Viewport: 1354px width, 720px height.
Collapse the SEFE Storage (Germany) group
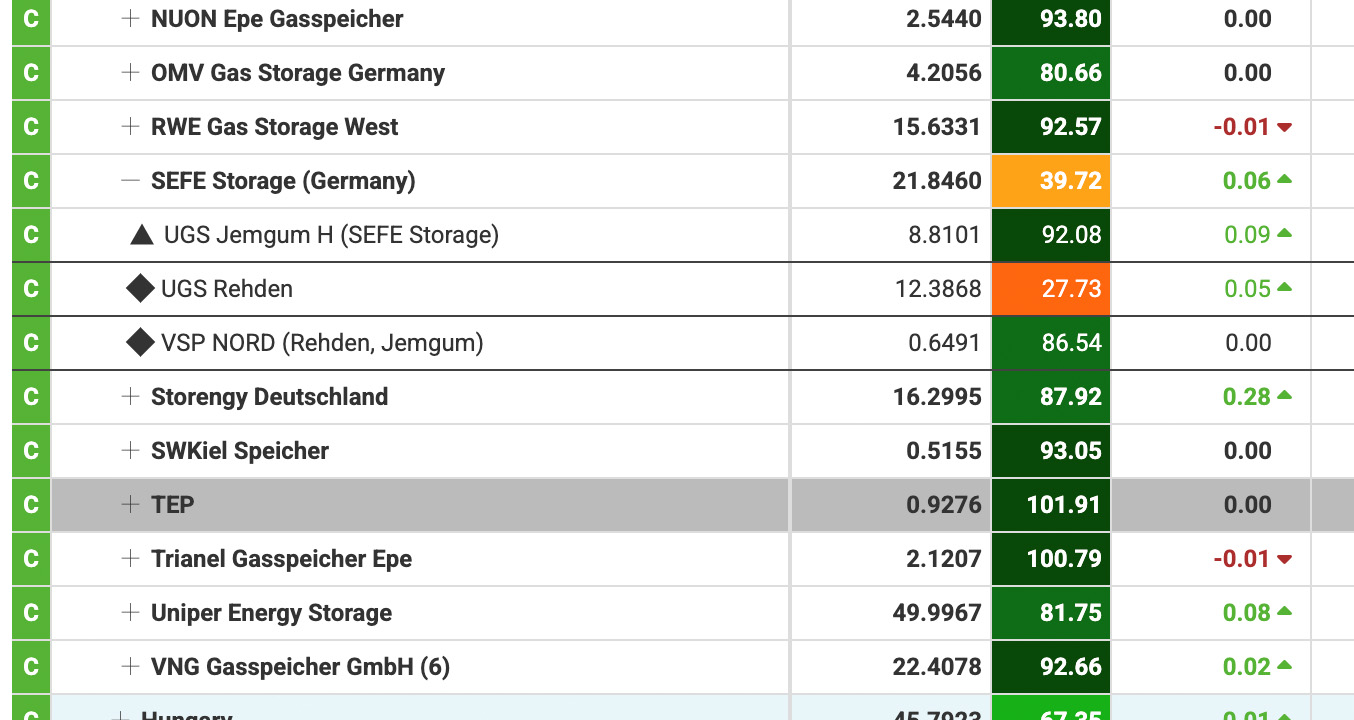click(130, 181)
